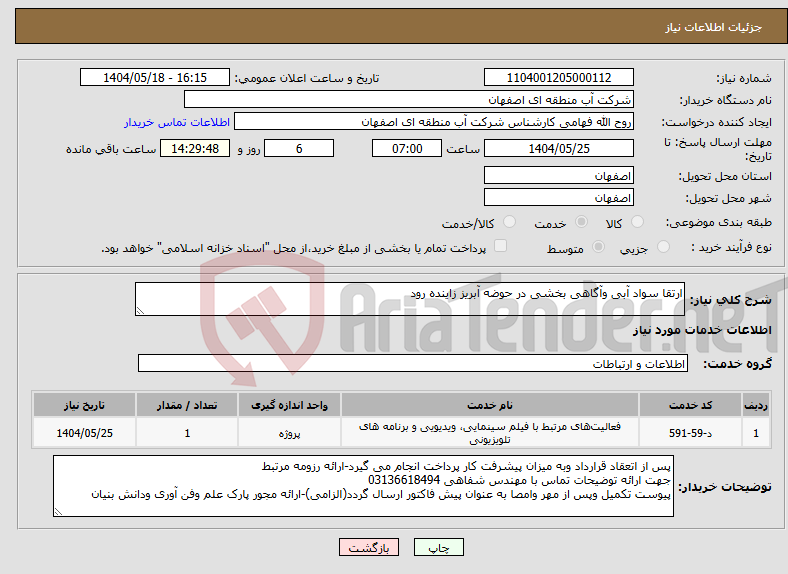Click the شرح کلی نیاز description textarea

pyautogui.click(x=410, y=299)
